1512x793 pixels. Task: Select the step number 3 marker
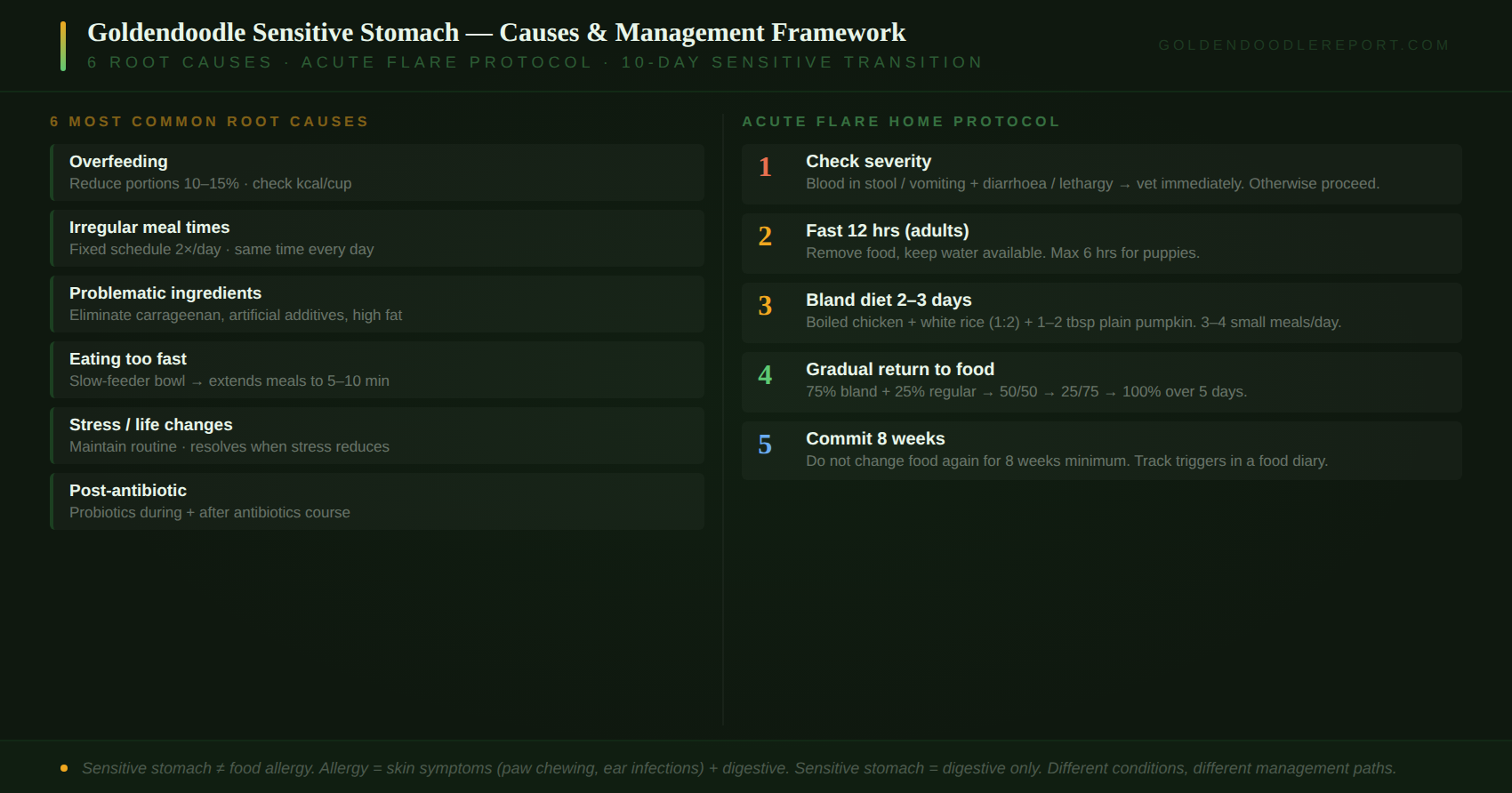coord(765,306)
